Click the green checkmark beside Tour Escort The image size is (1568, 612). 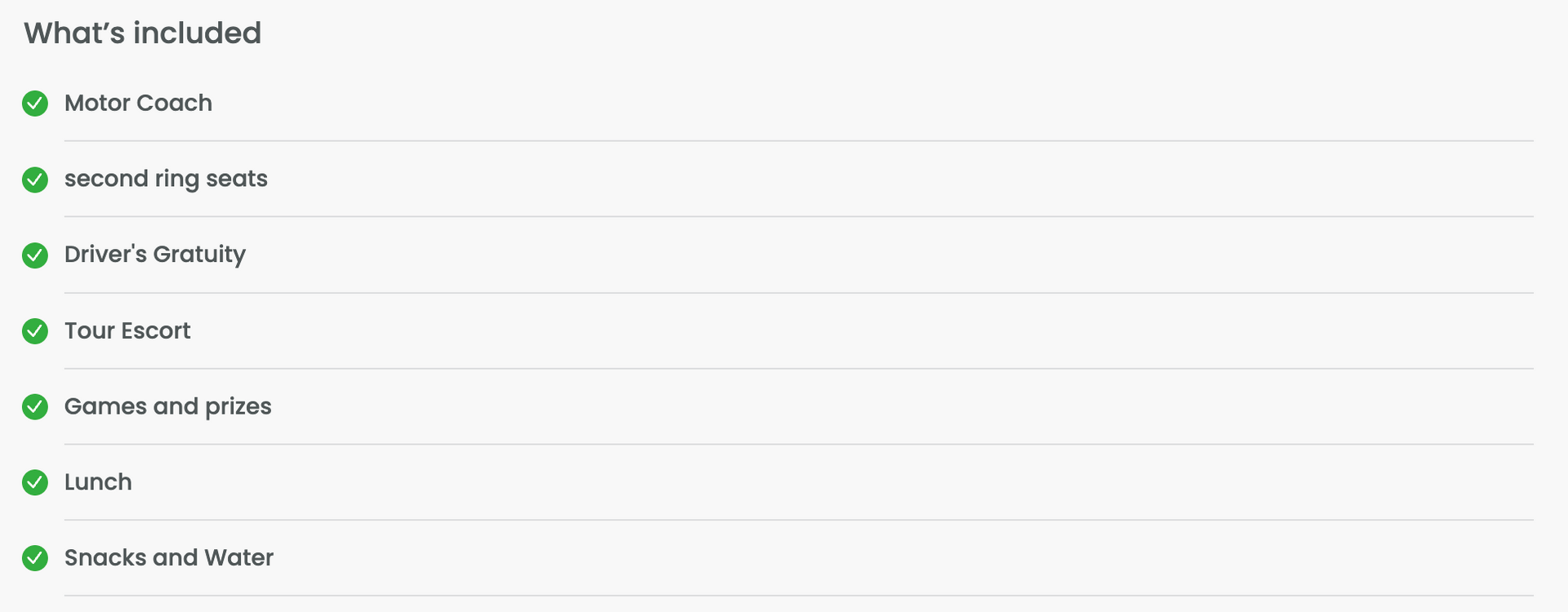[x=35, y=331]
